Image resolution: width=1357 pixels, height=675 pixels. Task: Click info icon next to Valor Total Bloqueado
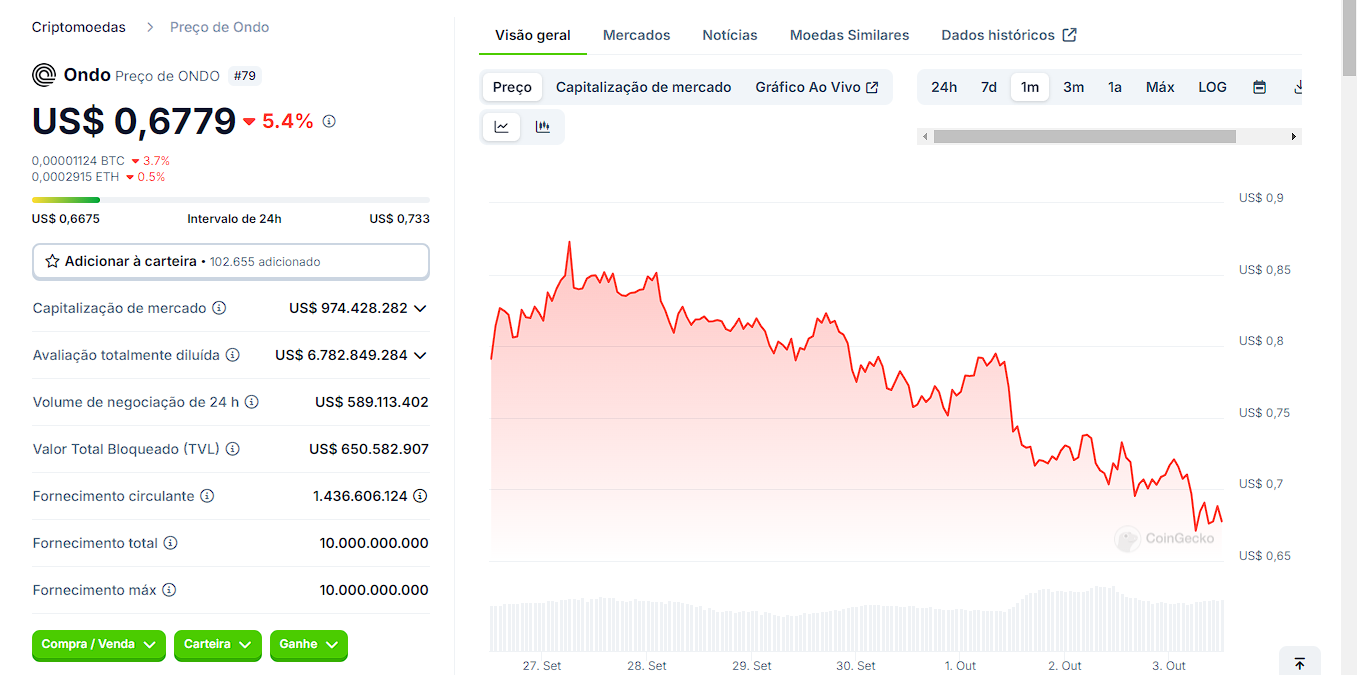(x=232, y=449)
